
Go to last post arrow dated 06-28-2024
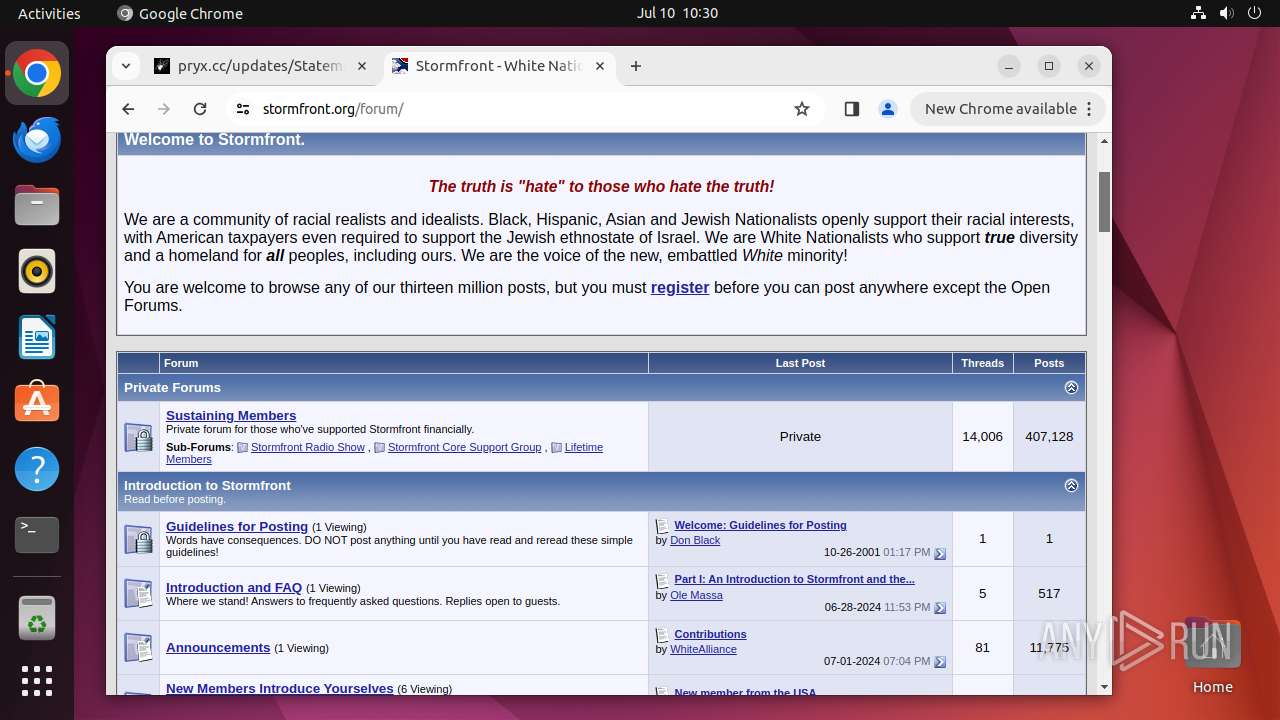coord(939,608)
